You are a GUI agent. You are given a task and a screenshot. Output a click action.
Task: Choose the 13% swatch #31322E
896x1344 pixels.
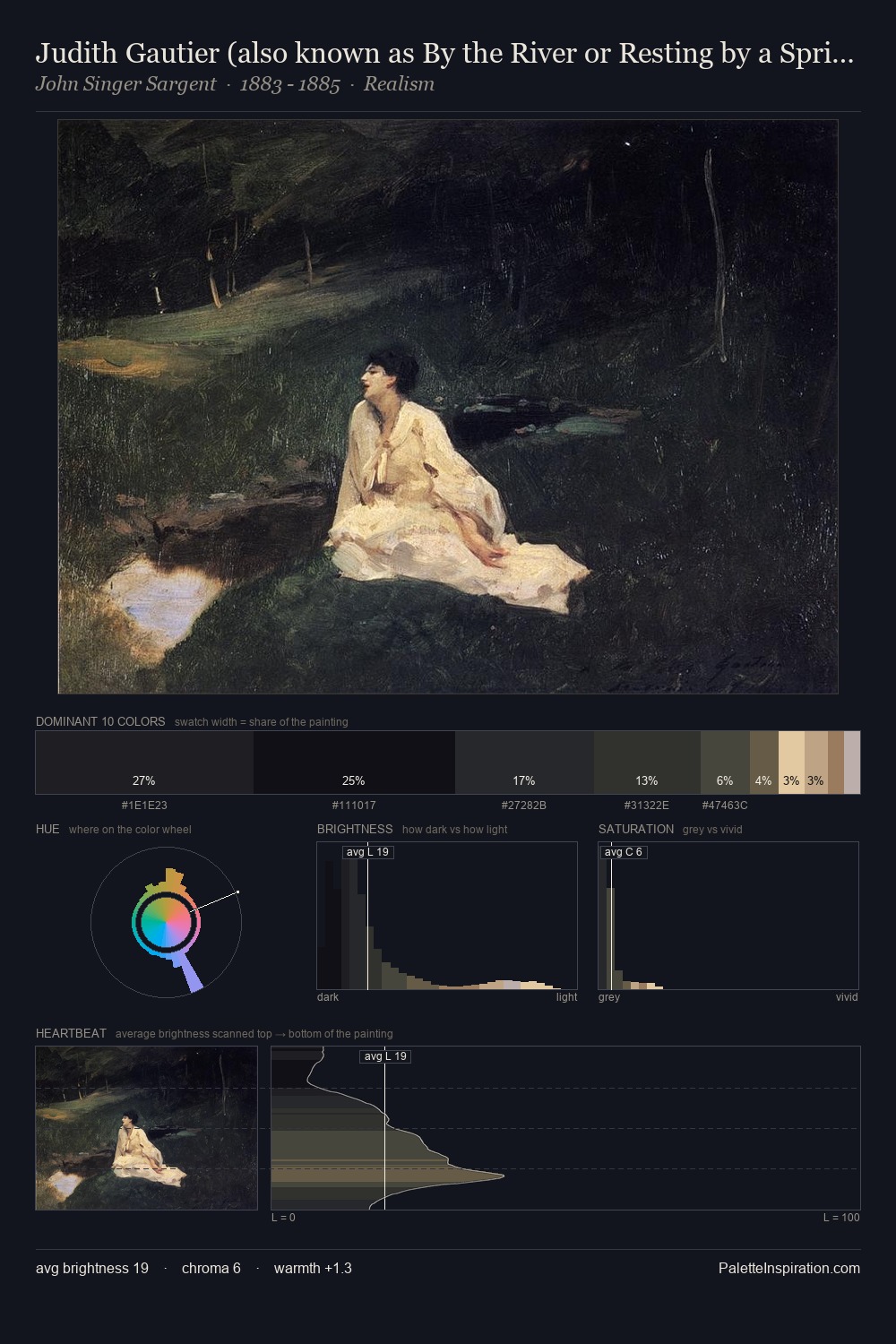point(647,762)
